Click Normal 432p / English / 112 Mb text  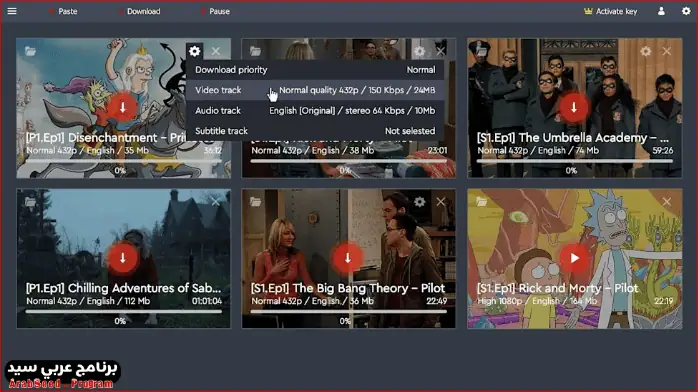click(x=88, y=301)
